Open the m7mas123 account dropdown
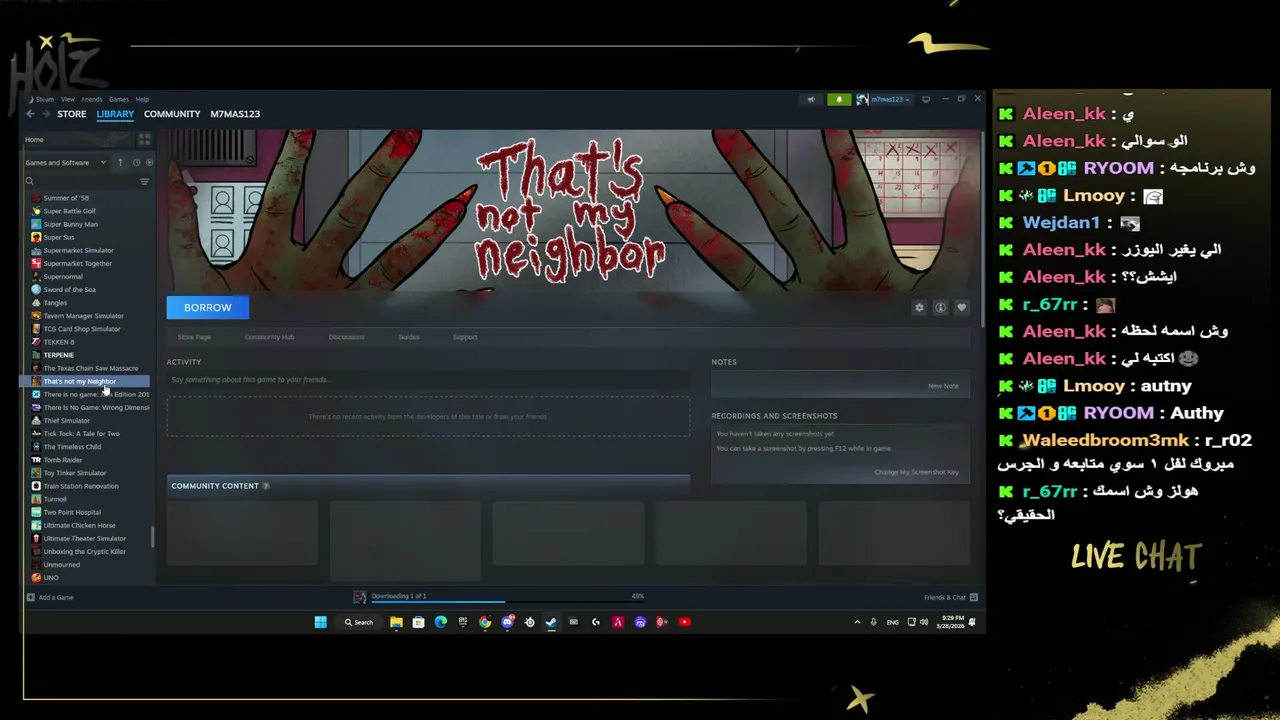This screenshot has height=720, width=1280. coord(883,99)
